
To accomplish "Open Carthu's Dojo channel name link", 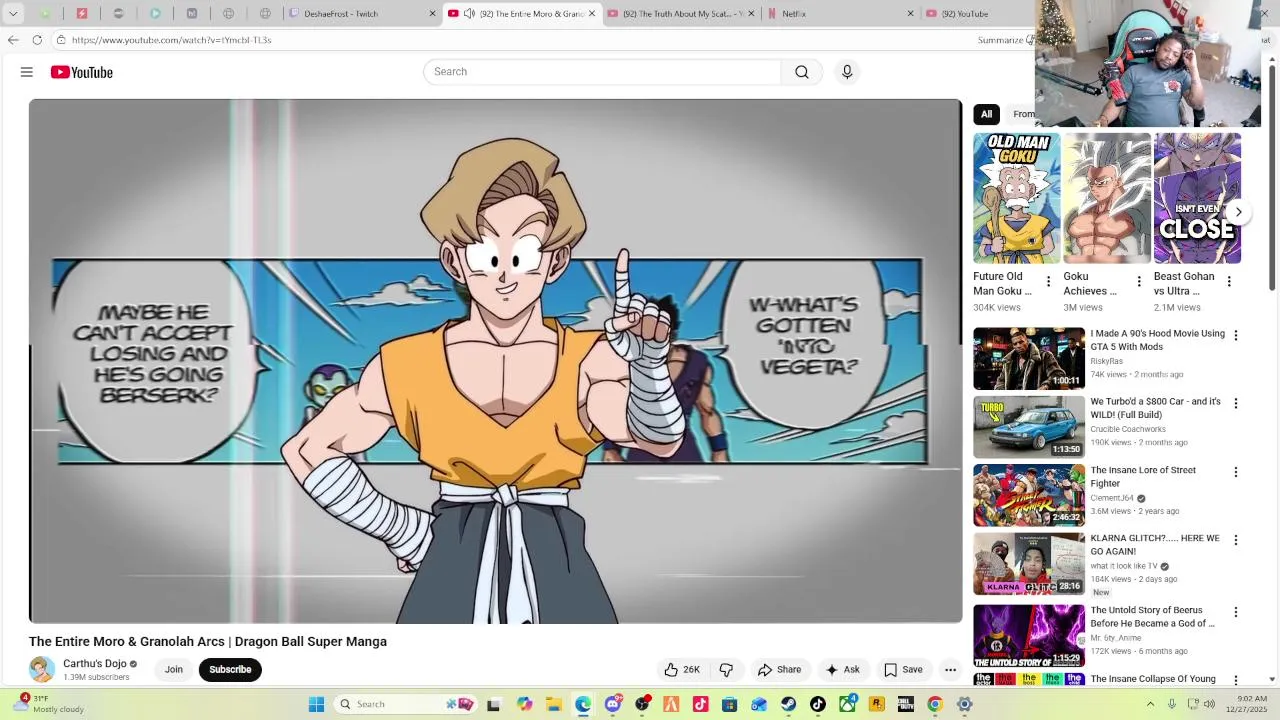I will click(95, 664).
